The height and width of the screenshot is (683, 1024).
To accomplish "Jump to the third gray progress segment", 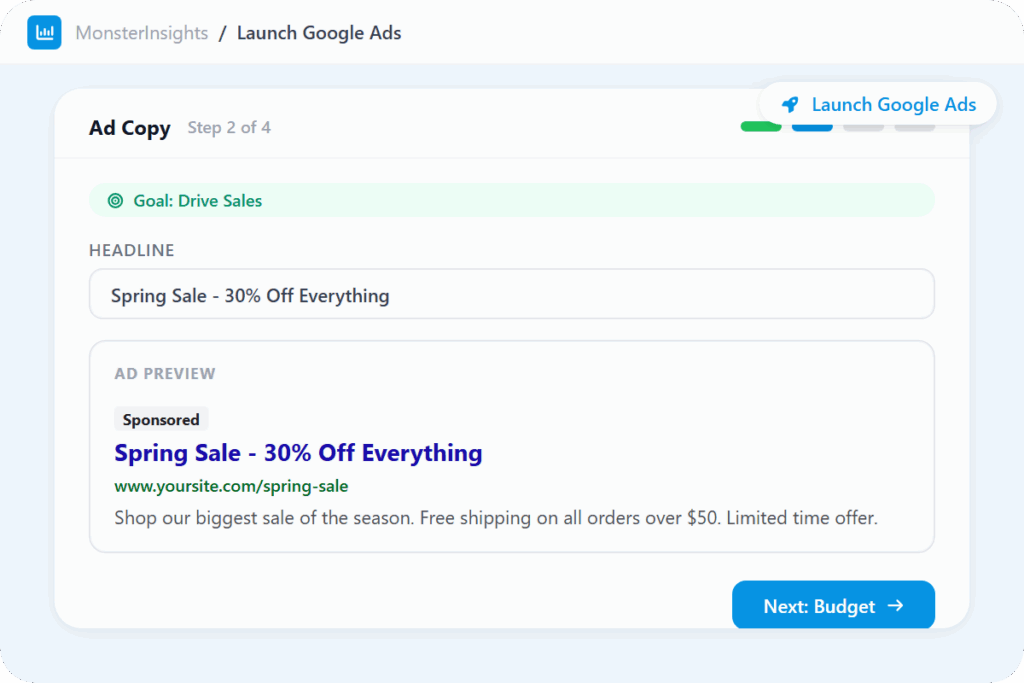I will pyautogui.click(x=863, y=127).
